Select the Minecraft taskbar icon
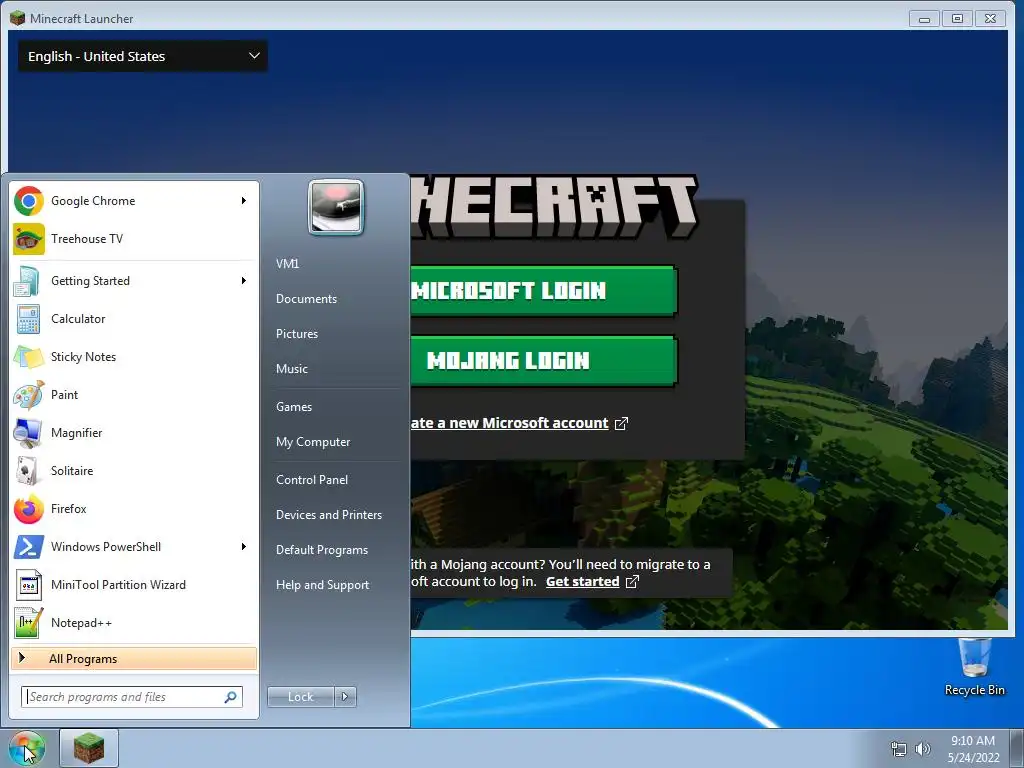 point(89,748)
